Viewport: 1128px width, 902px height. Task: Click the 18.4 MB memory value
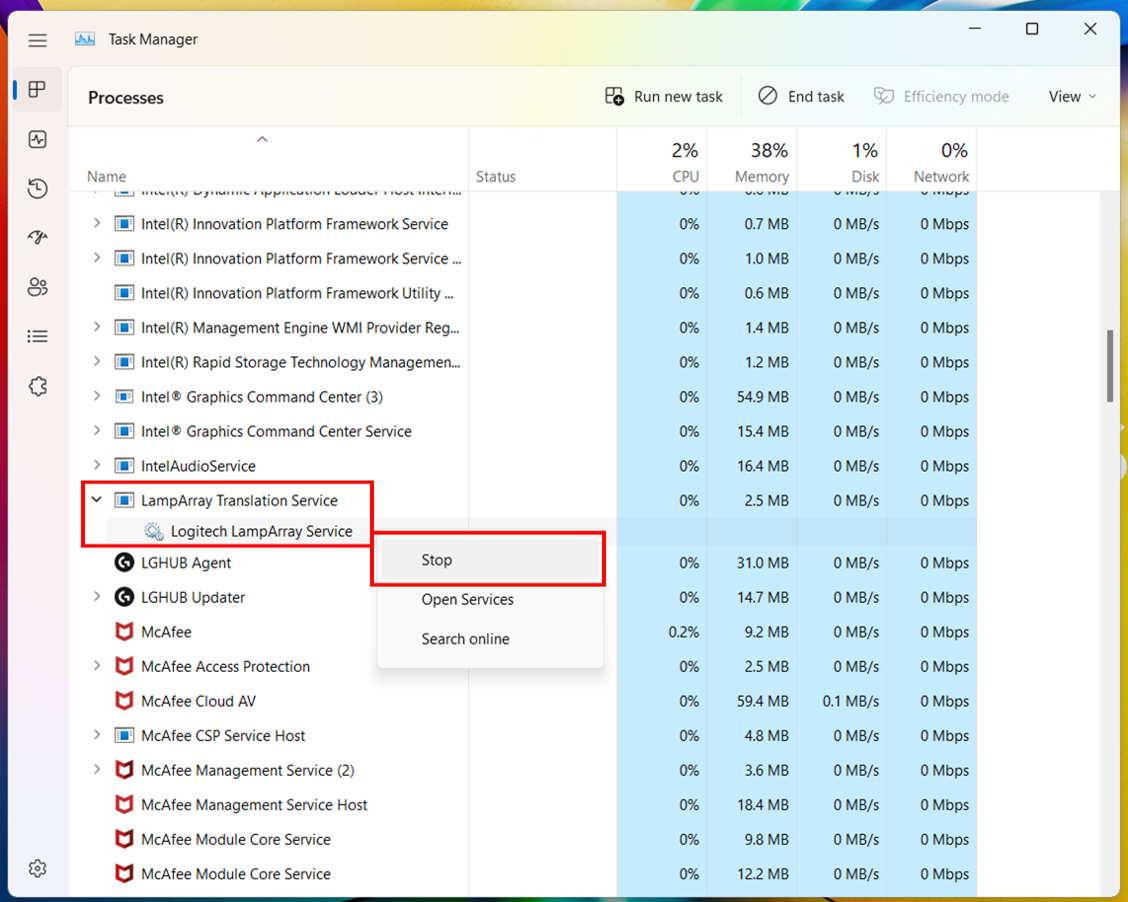[x=763, y=804]
